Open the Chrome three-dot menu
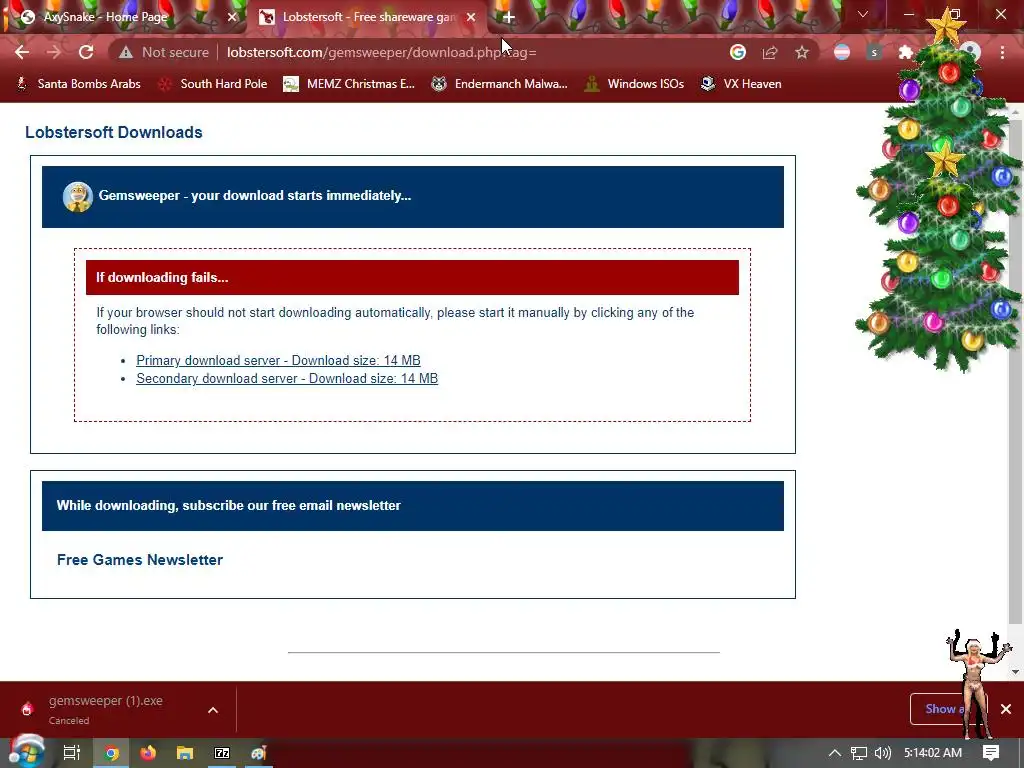This screenshot has width=1024, height=768. (1002, 52)
